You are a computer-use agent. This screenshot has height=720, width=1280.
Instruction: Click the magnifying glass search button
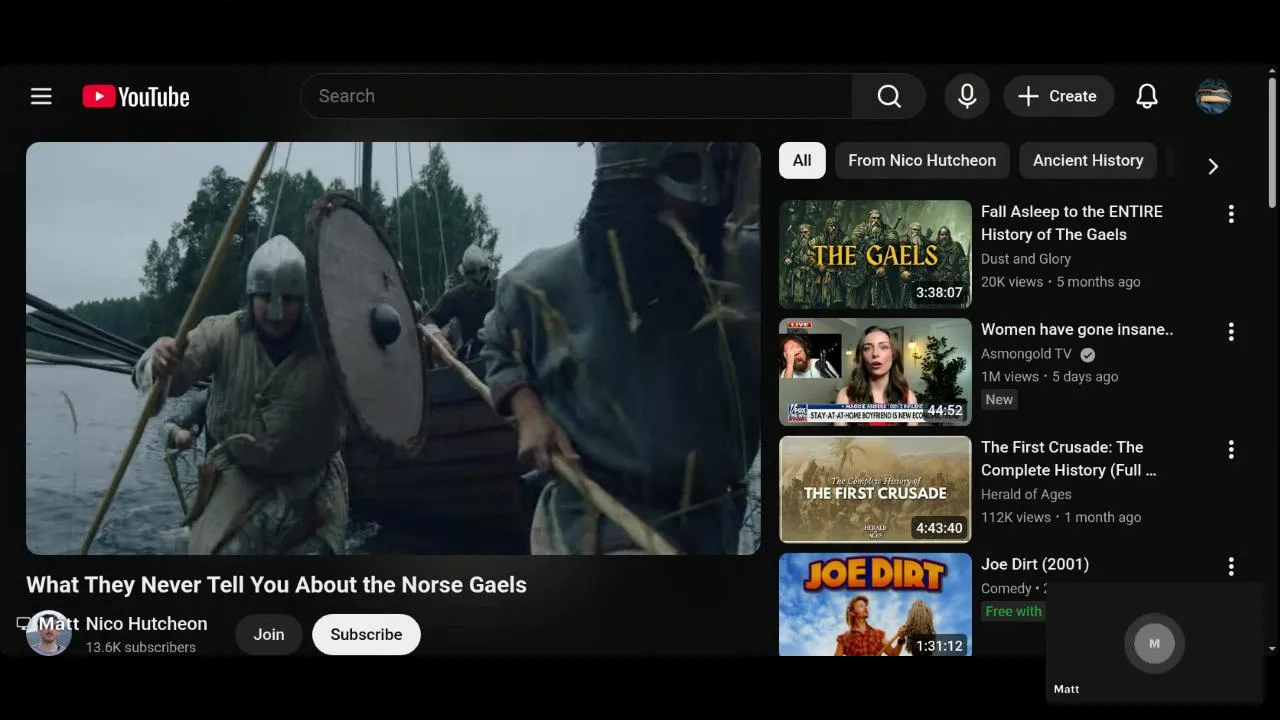[x=889, y=96]
